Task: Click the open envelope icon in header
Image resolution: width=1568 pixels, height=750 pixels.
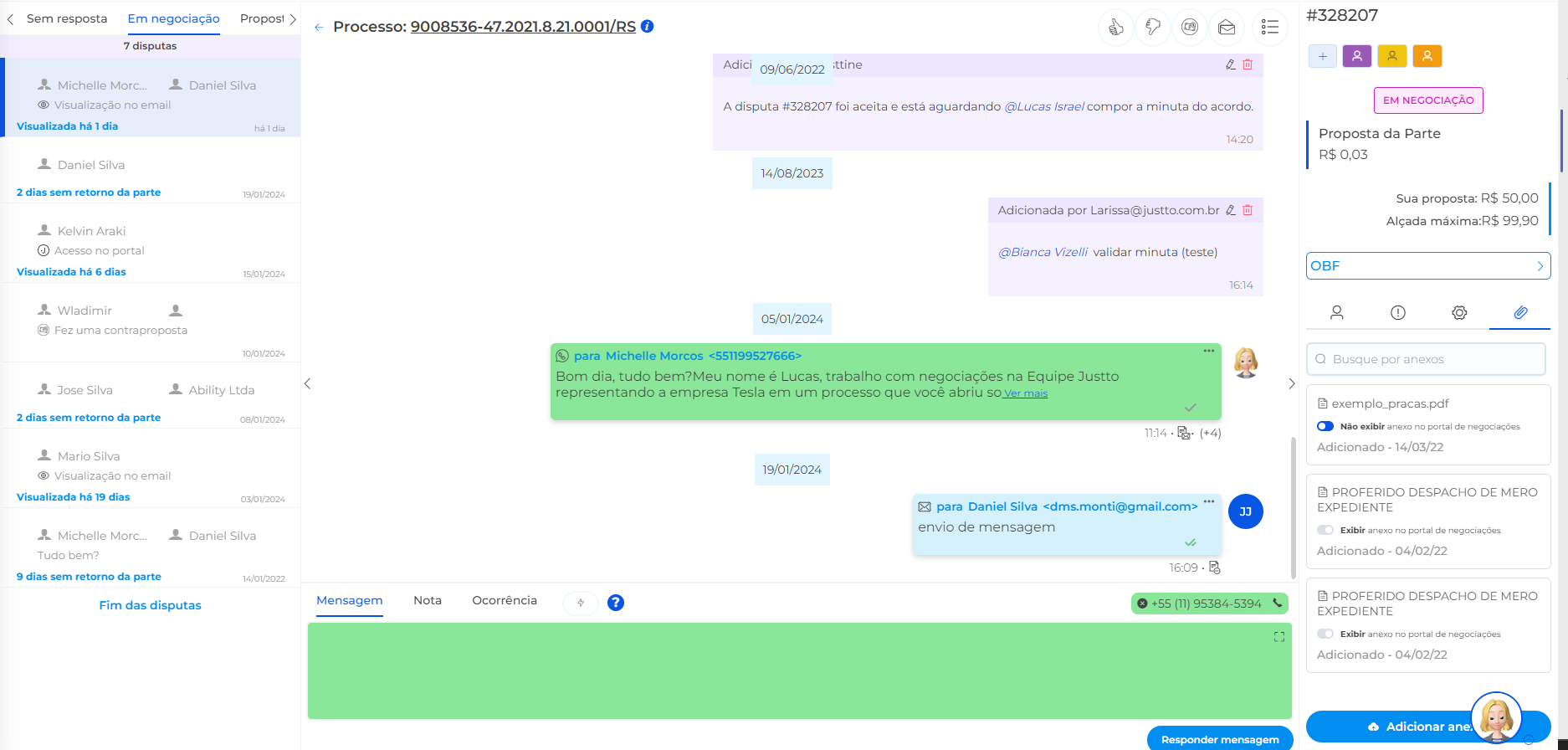Action: point(1227,28)
